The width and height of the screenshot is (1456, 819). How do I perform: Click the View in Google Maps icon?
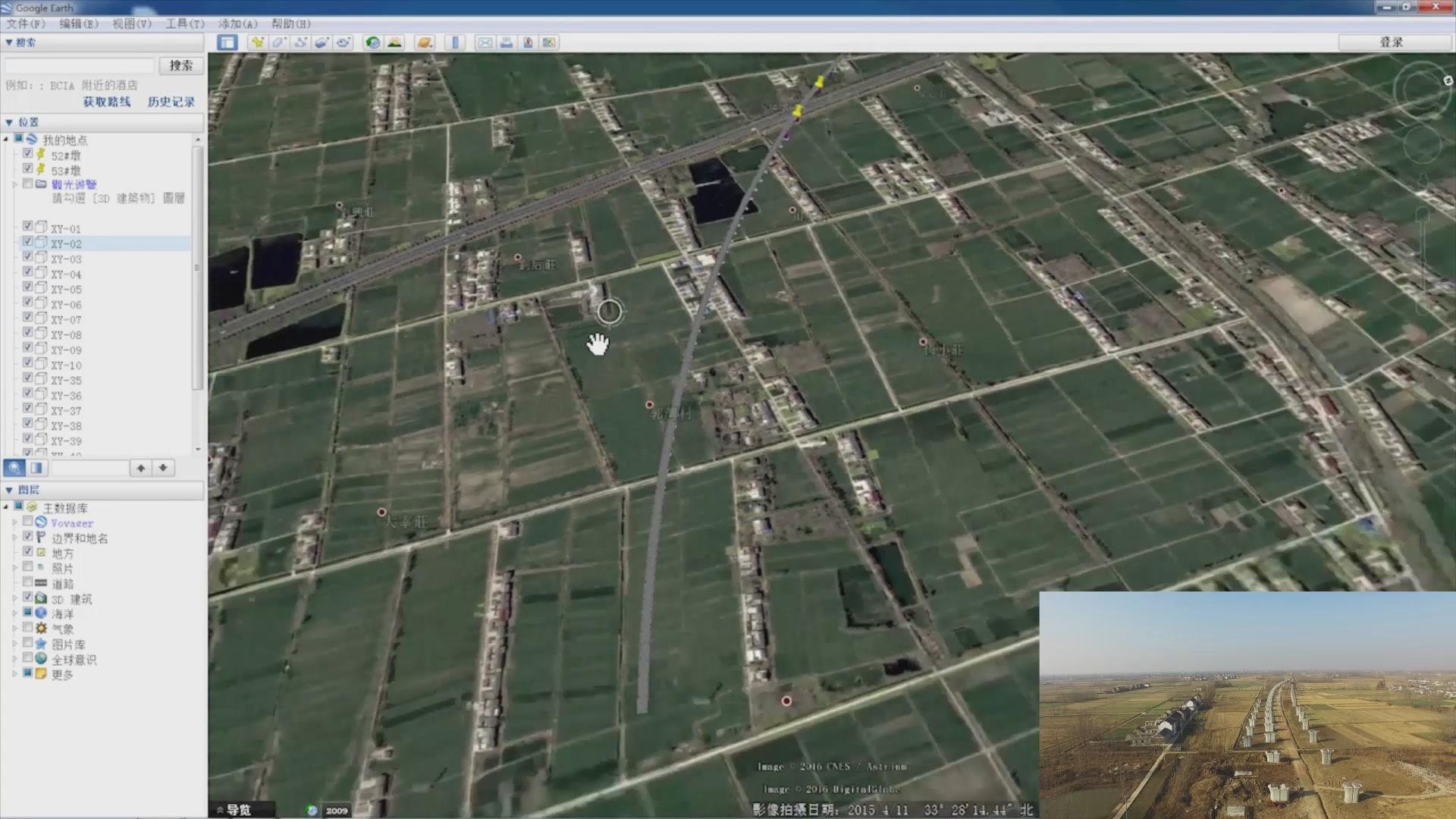549,42
